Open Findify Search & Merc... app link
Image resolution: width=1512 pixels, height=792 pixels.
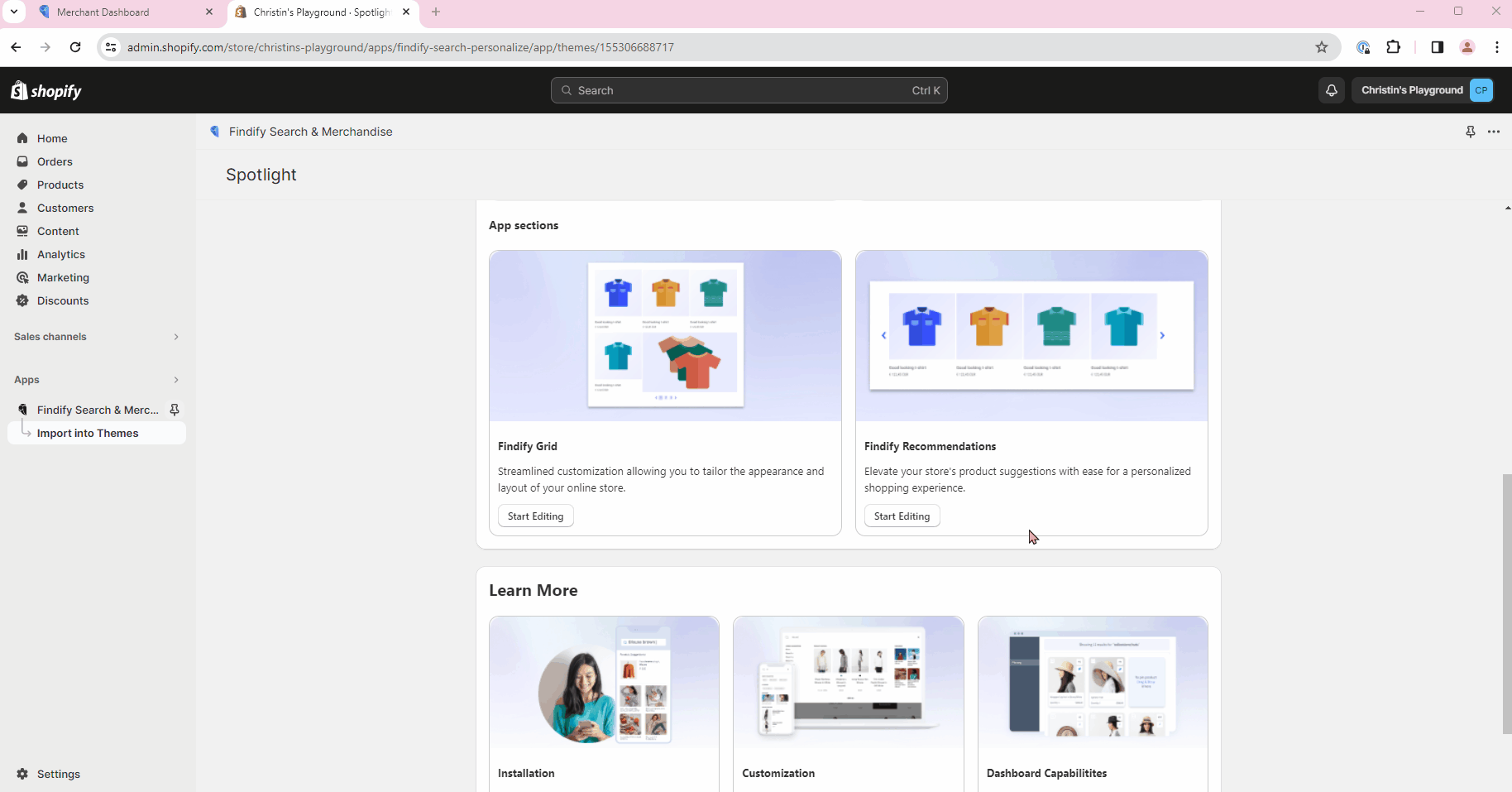point(98,410)
